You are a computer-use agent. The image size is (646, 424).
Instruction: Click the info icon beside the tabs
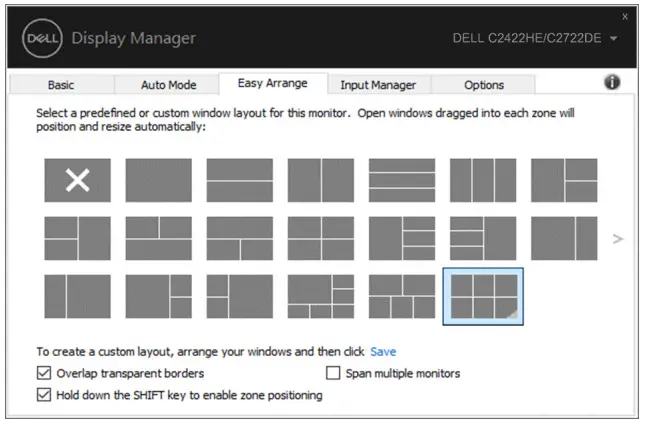[x=613, y=83]
